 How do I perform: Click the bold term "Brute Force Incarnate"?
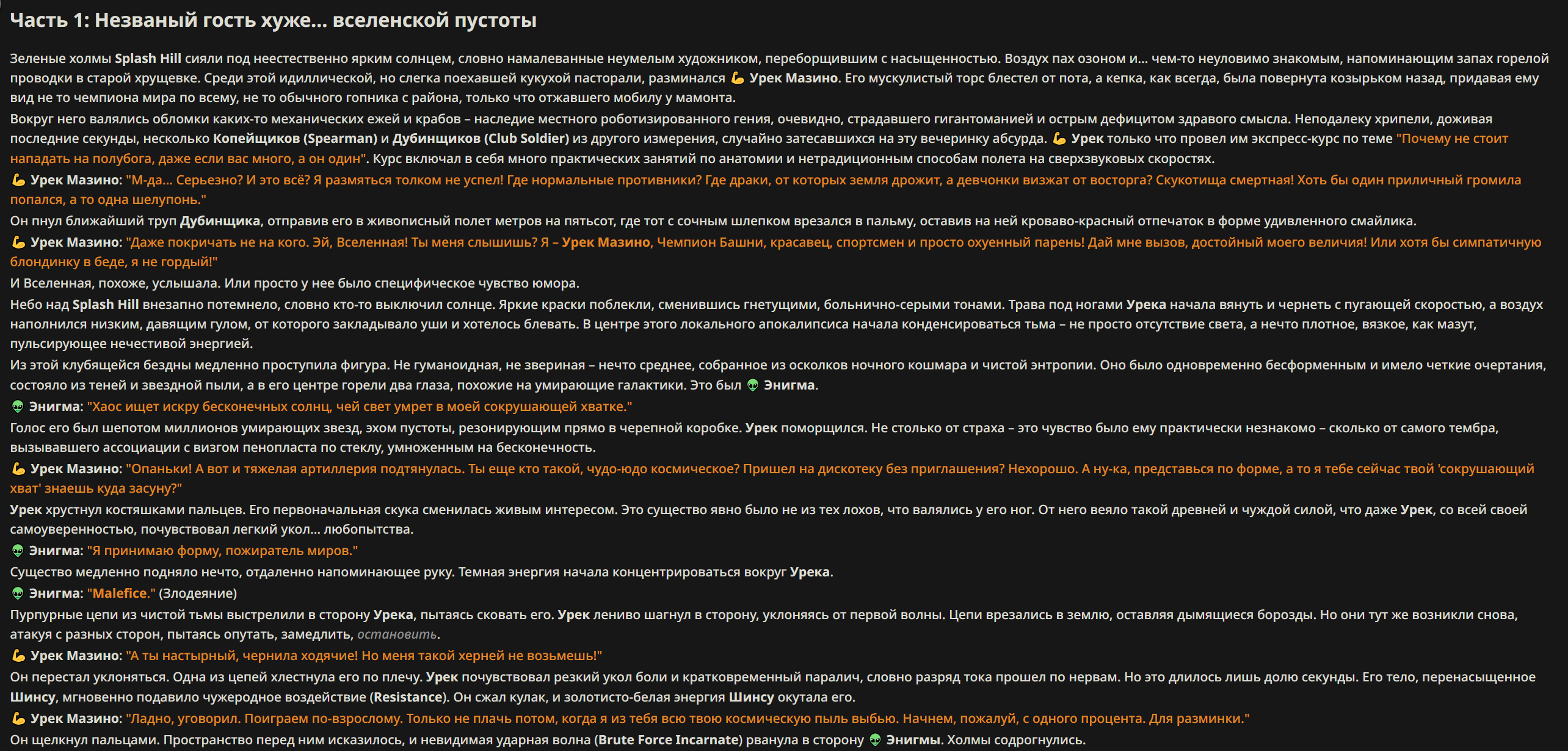[x=669, y=740]
